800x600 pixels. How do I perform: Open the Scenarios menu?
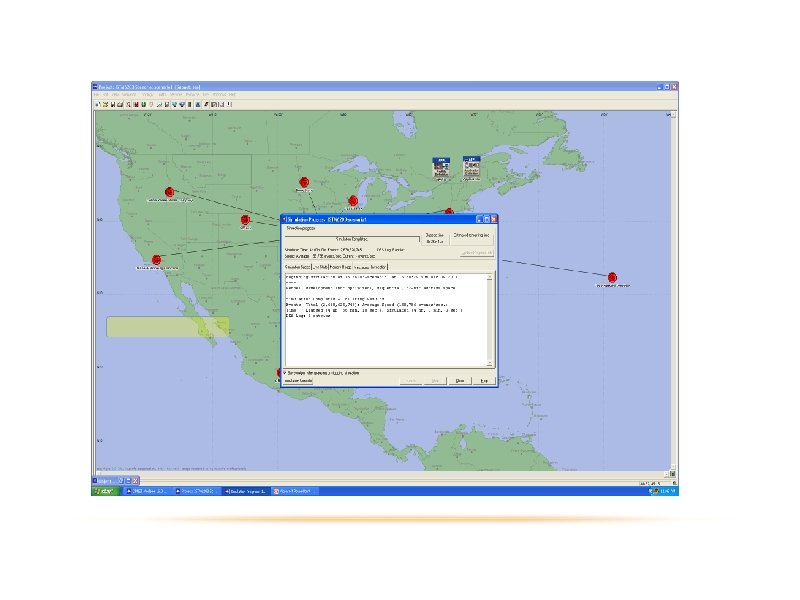click(129, 95)
